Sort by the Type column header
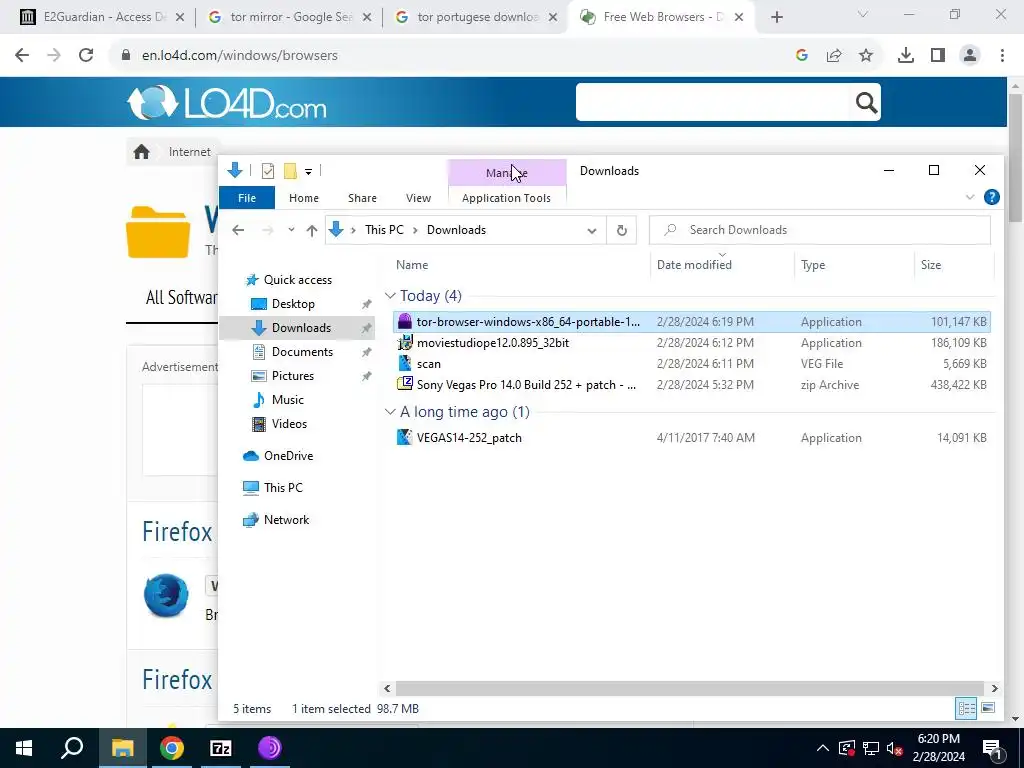Image resolution: width=1024 pixels, height=768 pixels. tap(813, 264)
